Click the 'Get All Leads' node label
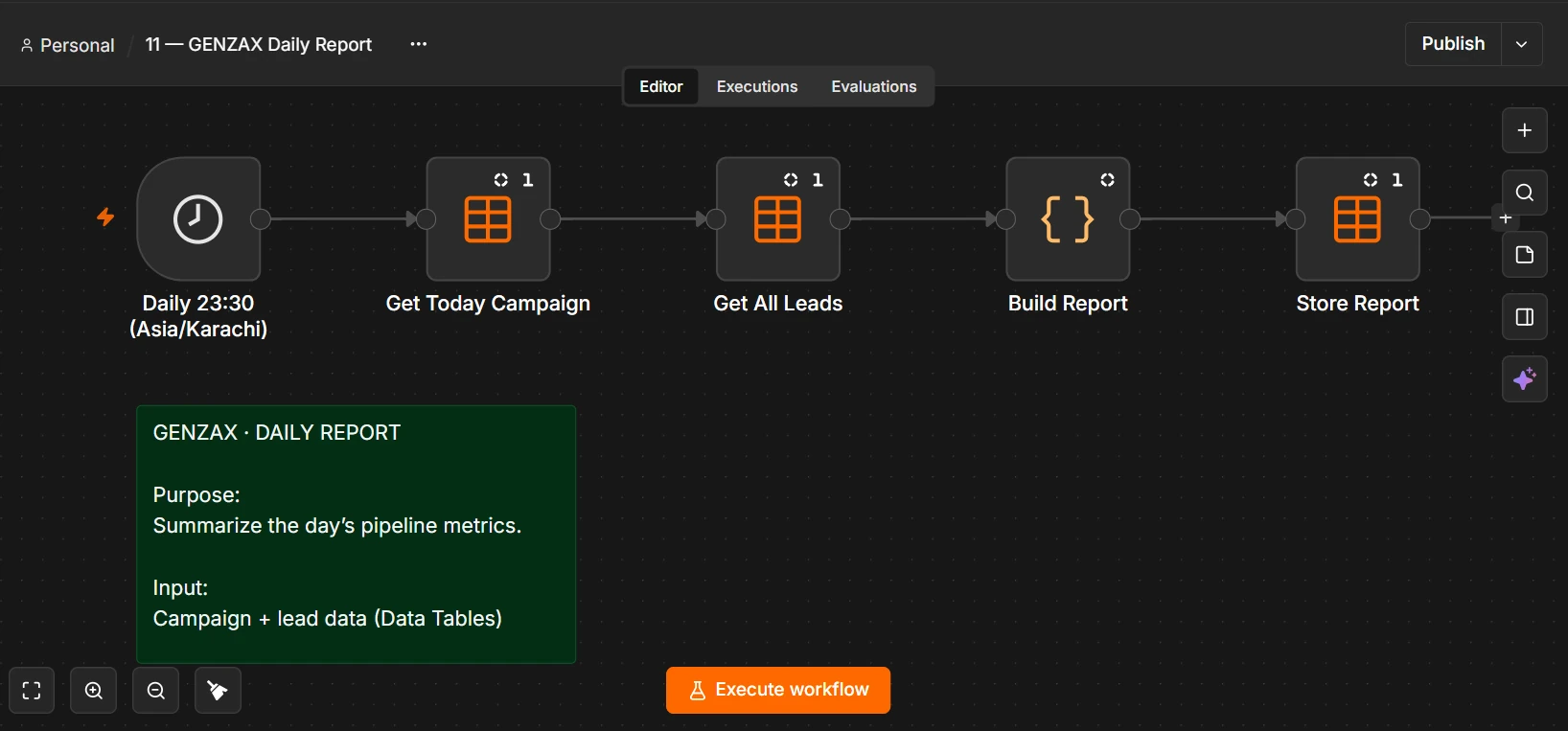1568x731 pixels. (x=778, y=304)
